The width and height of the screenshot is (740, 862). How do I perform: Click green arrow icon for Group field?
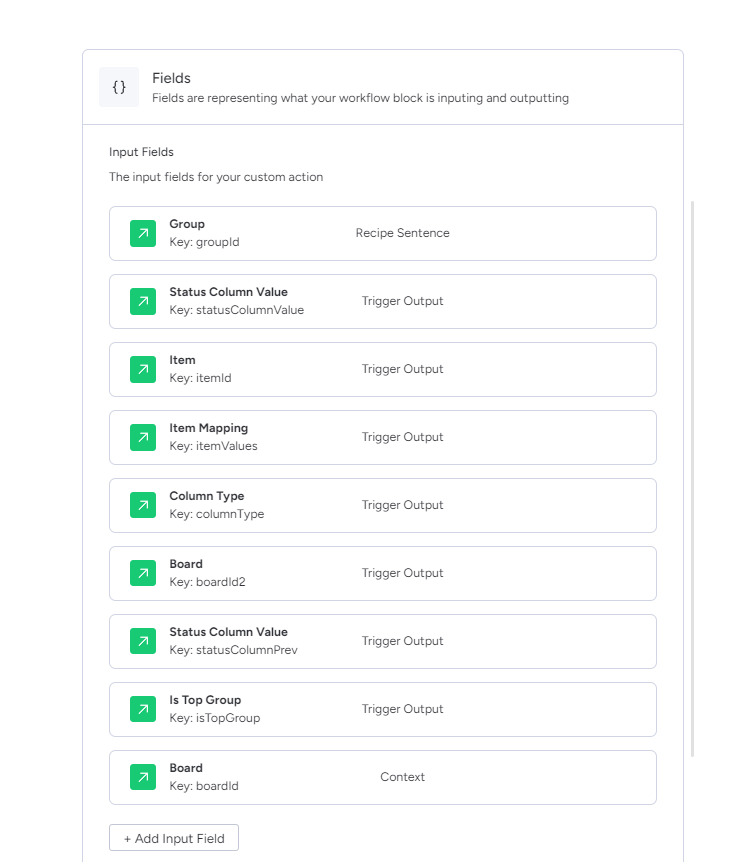tap(143, 234)
